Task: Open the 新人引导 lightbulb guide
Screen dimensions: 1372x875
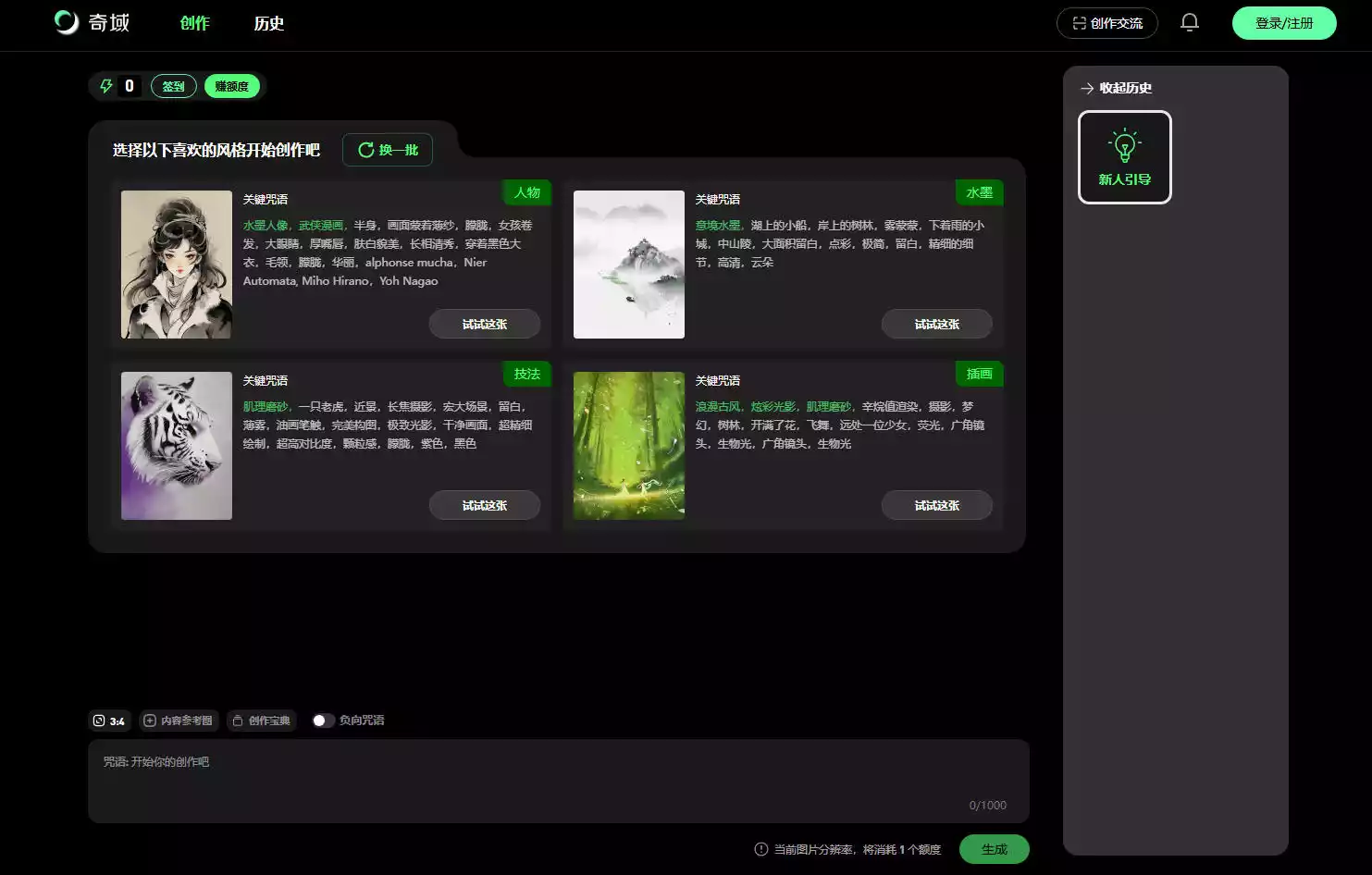Action: point(1124,157)
